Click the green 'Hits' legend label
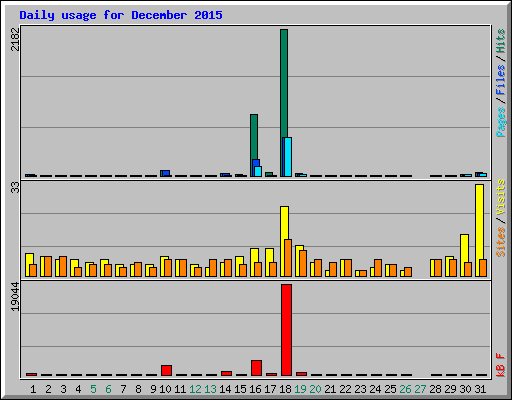The image size is (512, 400). [500, 41]
